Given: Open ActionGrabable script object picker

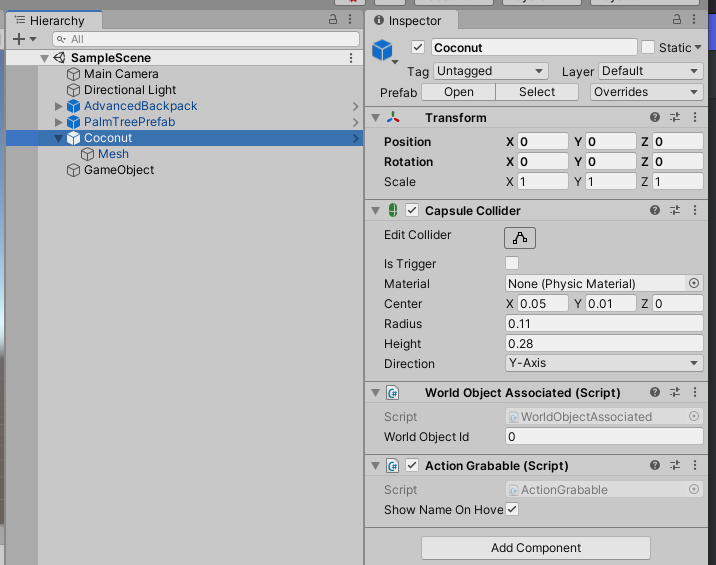Looking at the screenshot, I should (694, 489).
